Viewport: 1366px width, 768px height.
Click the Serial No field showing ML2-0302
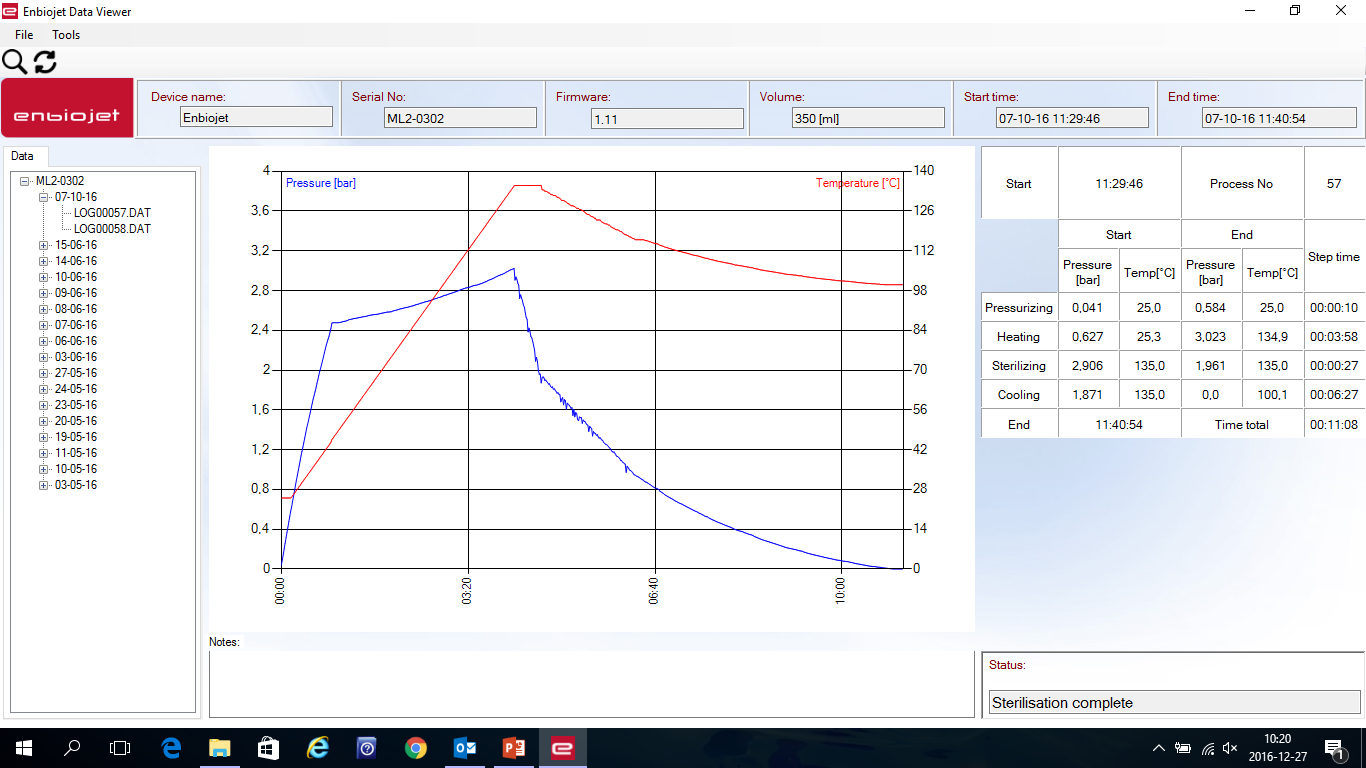point(459,118)
